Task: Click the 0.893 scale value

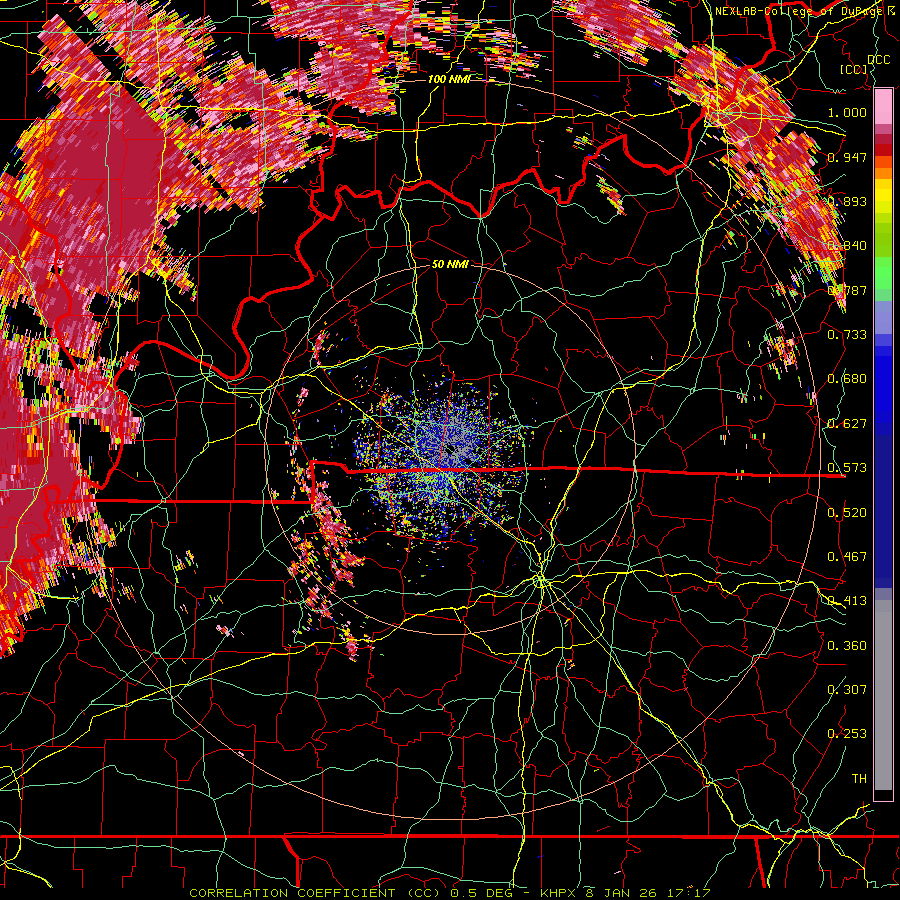Action: (847, 201)
